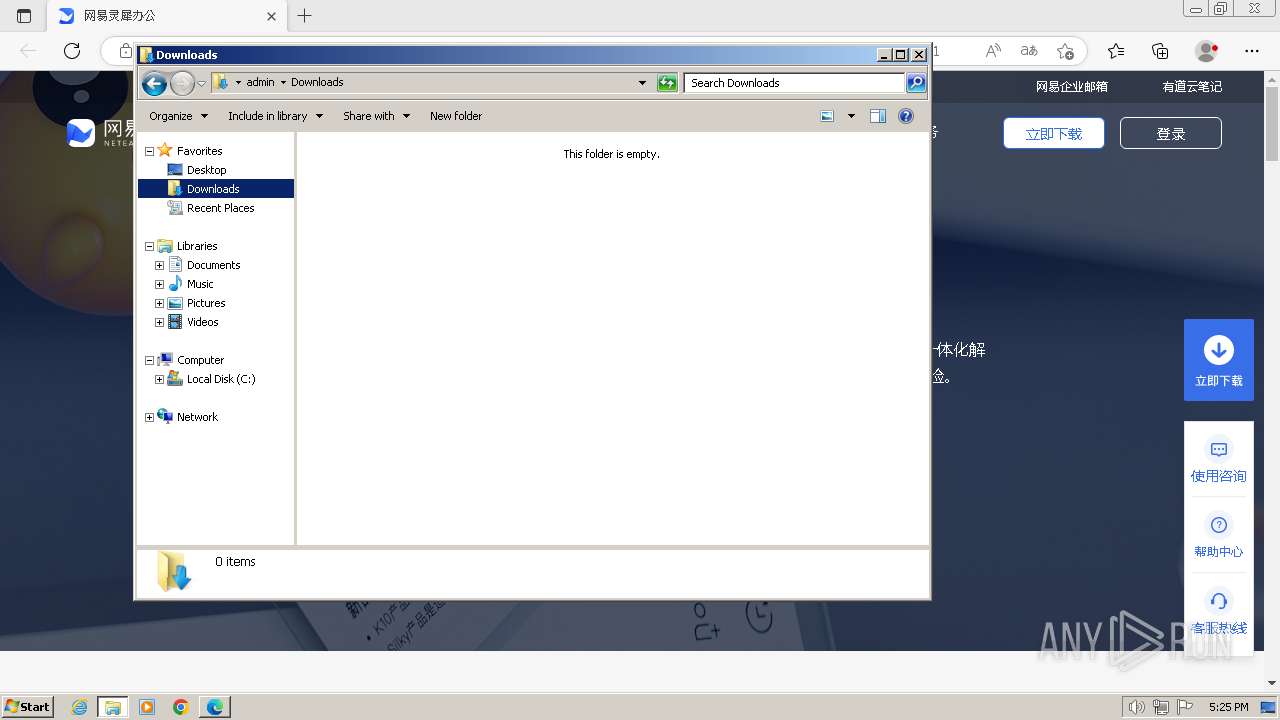1280x720 pixels.
Task: Open Internet Explorer from taskbar
Action: pos(79,707)
